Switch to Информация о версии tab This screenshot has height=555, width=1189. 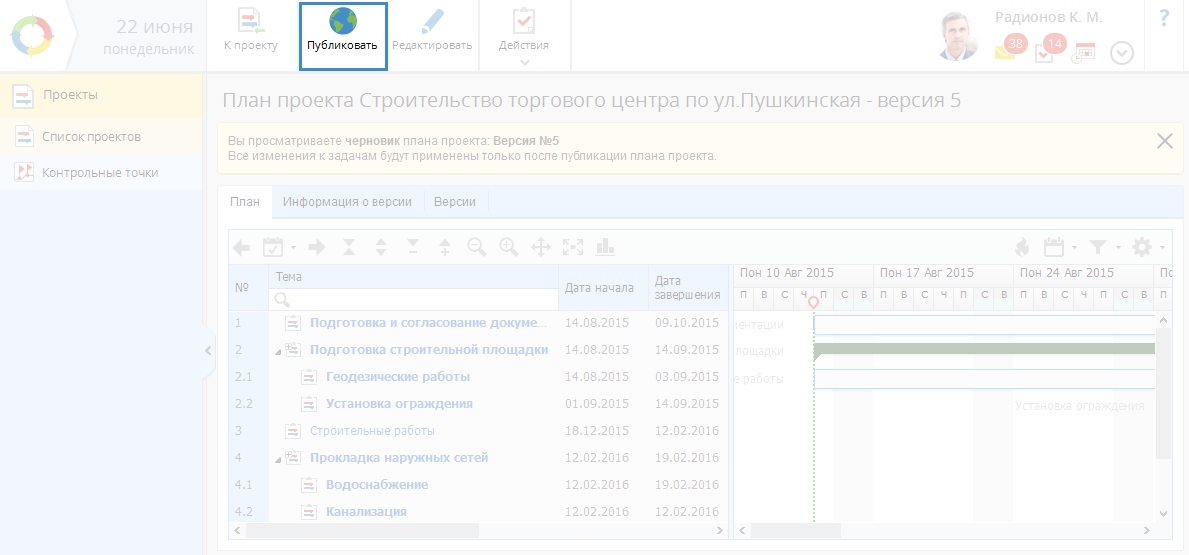(x=347, y=202)
